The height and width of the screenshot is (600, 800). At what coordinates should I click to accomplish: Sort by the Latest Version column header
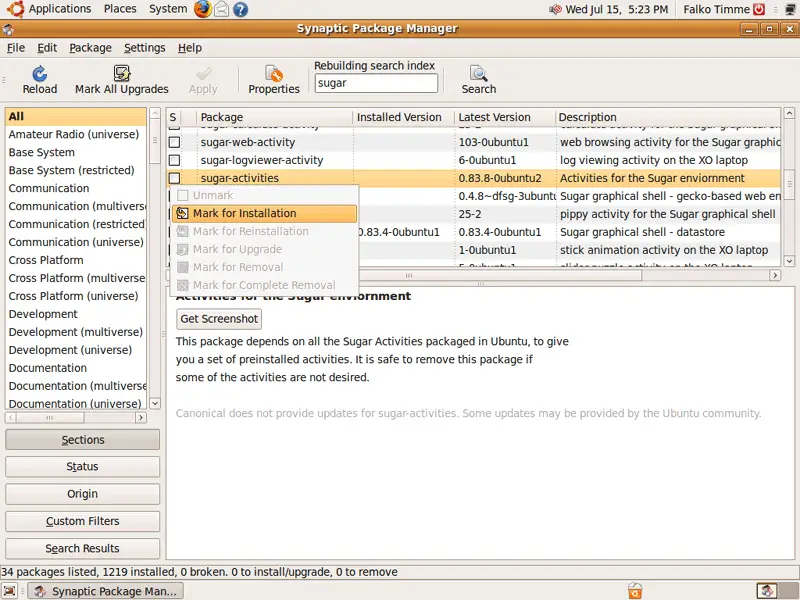point(505,117)
